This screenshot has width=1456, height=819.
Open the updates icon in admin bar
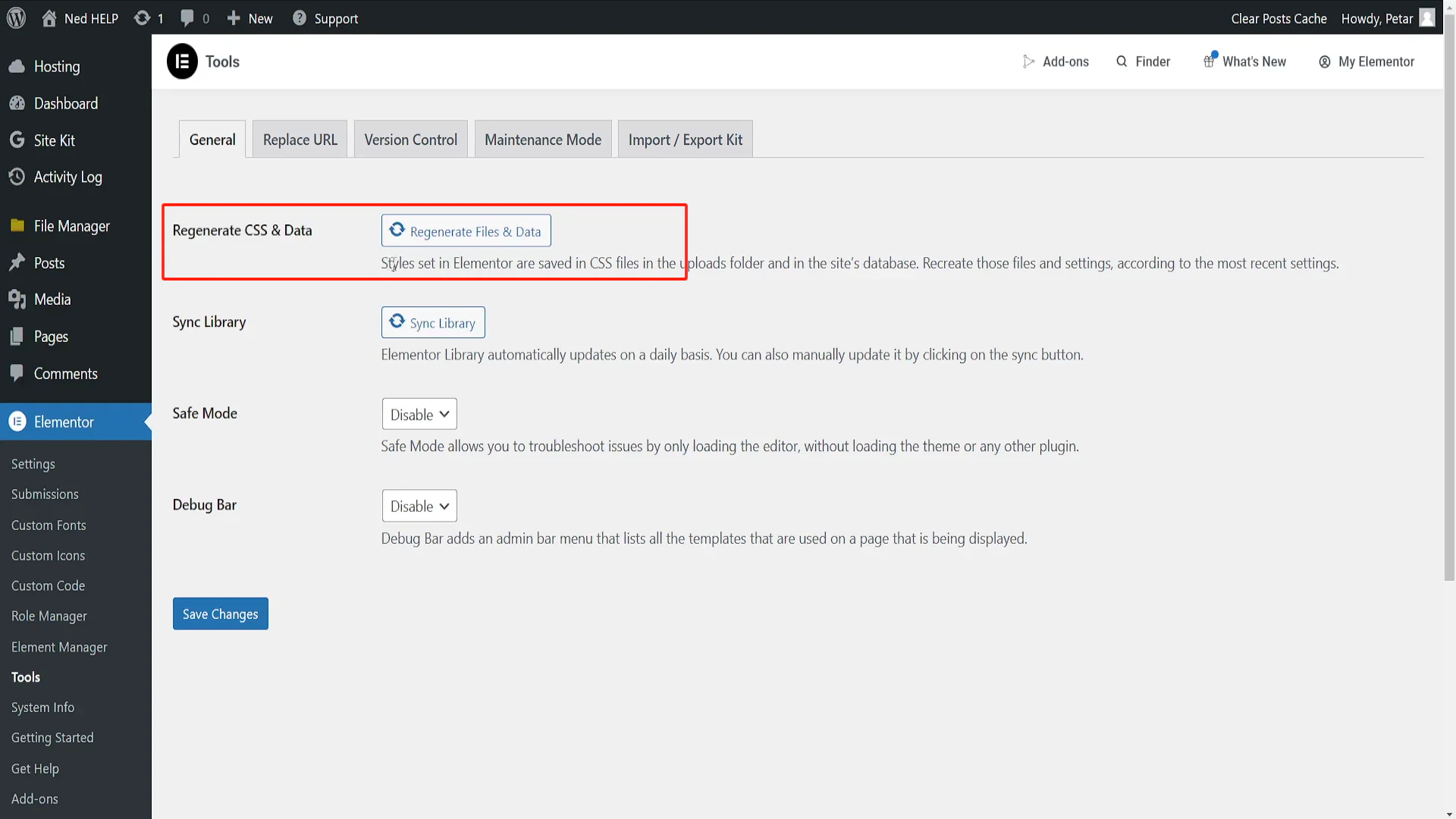coord(142,18)
